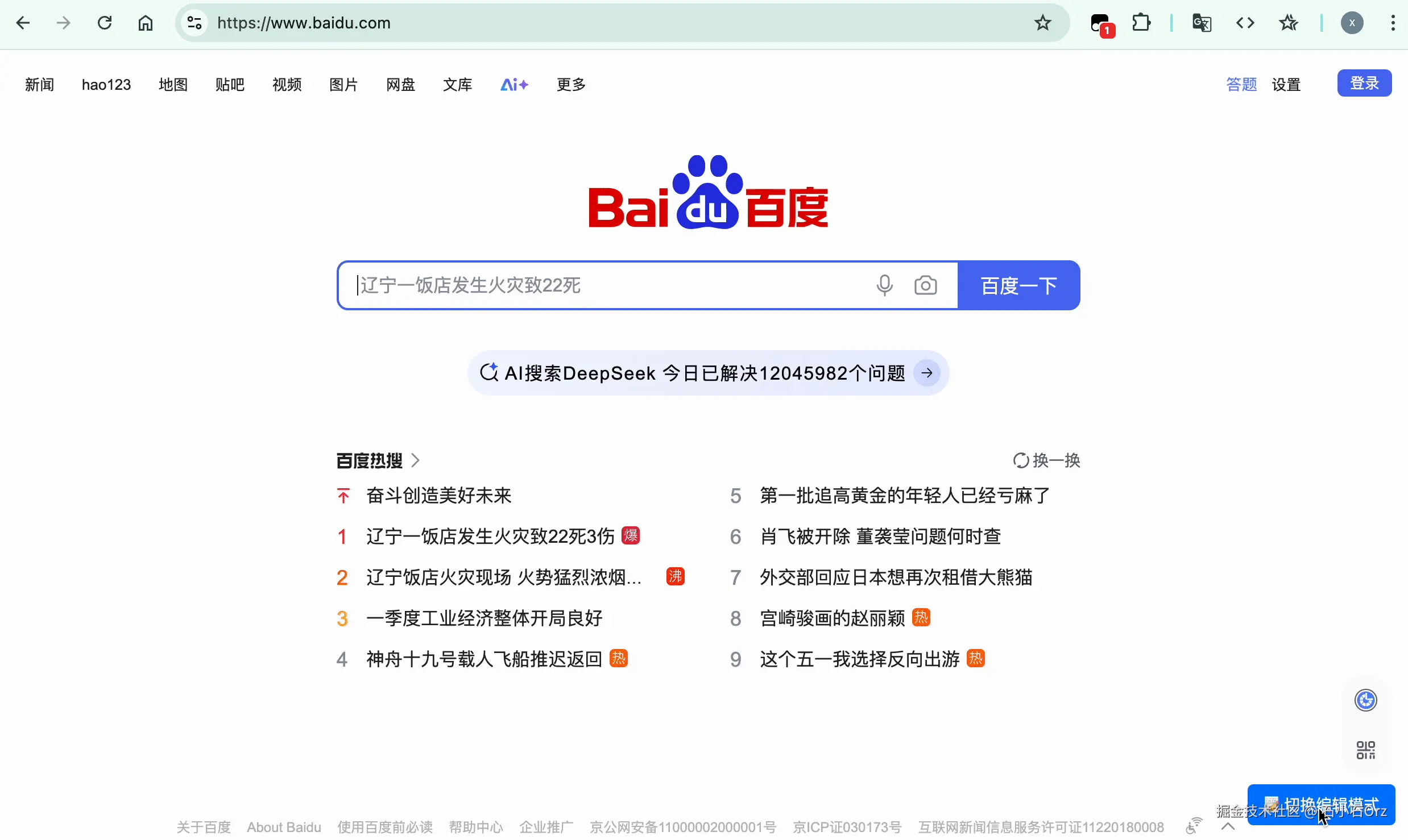Go back to the previous page
The image size is (1408, 840).
23,23
